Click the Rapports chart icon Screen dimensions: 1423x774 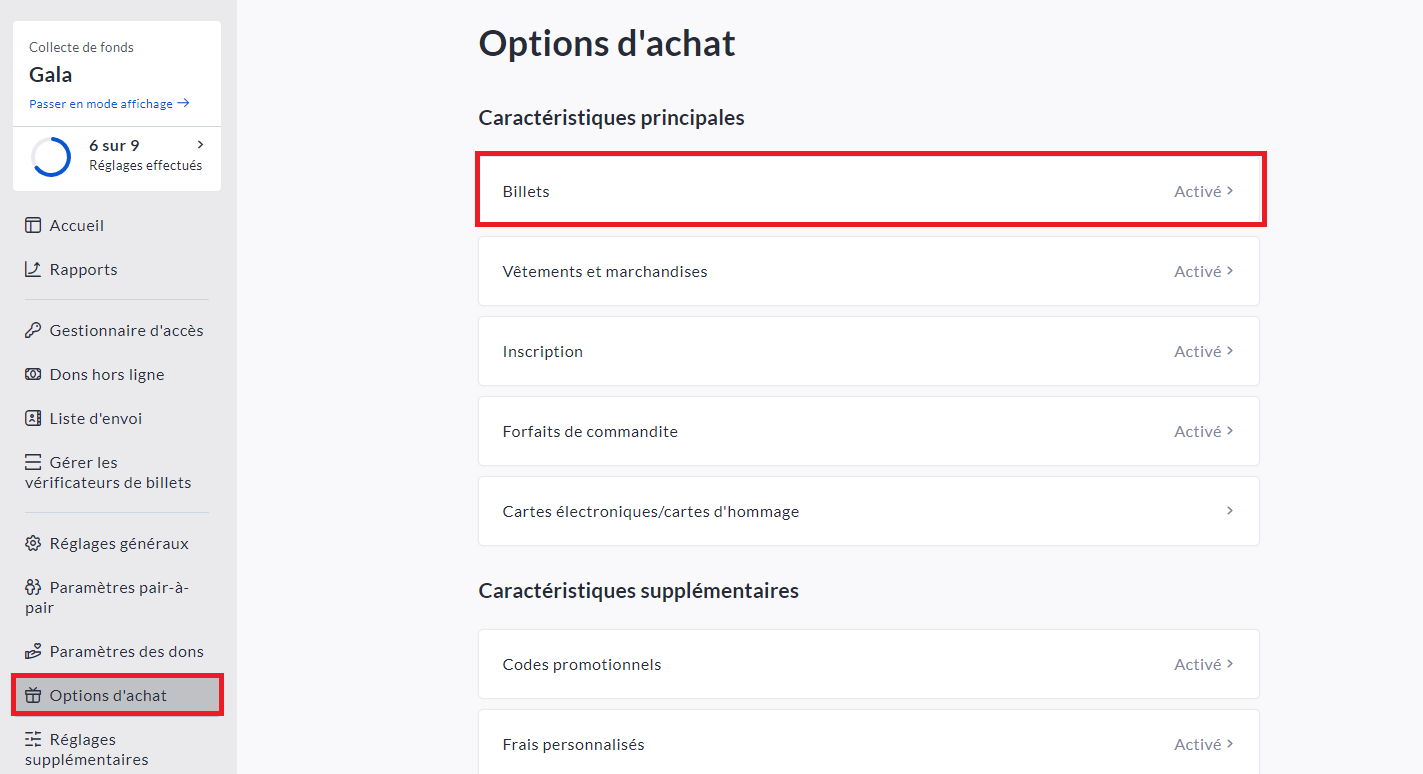33,269
